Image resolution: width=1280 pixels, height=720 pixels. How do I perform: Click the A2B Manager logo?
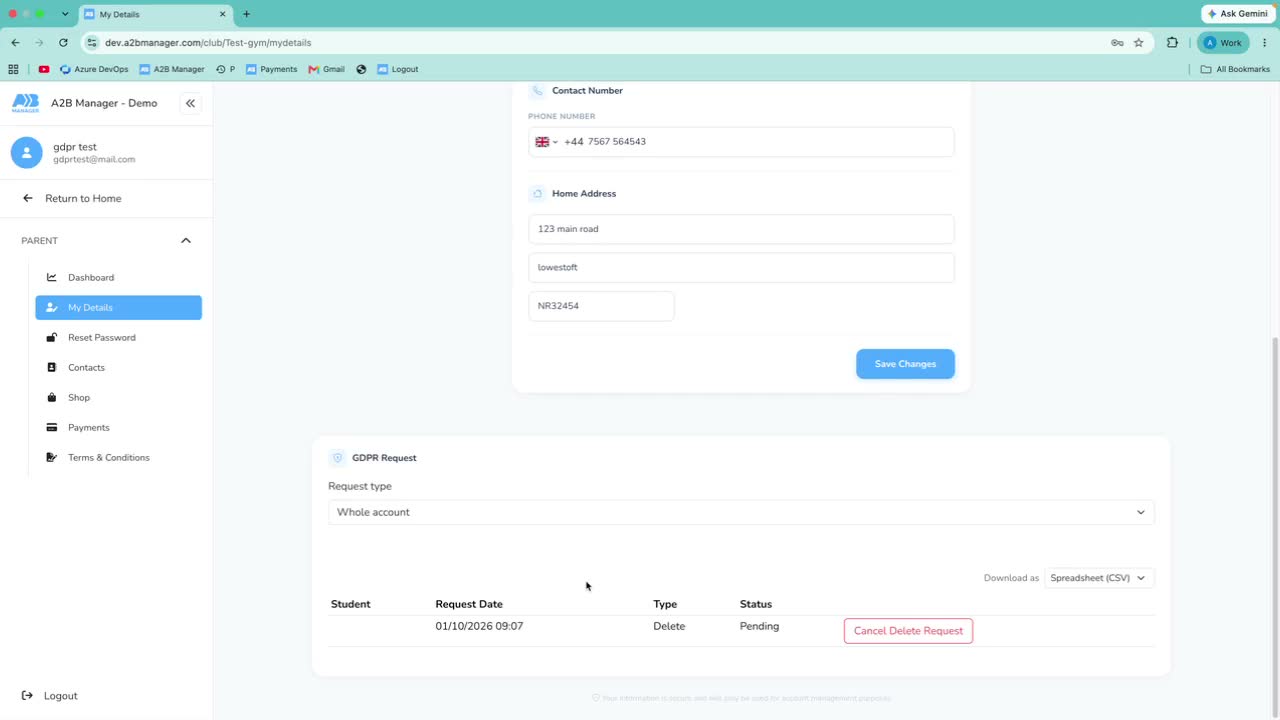tap(26, 103)
